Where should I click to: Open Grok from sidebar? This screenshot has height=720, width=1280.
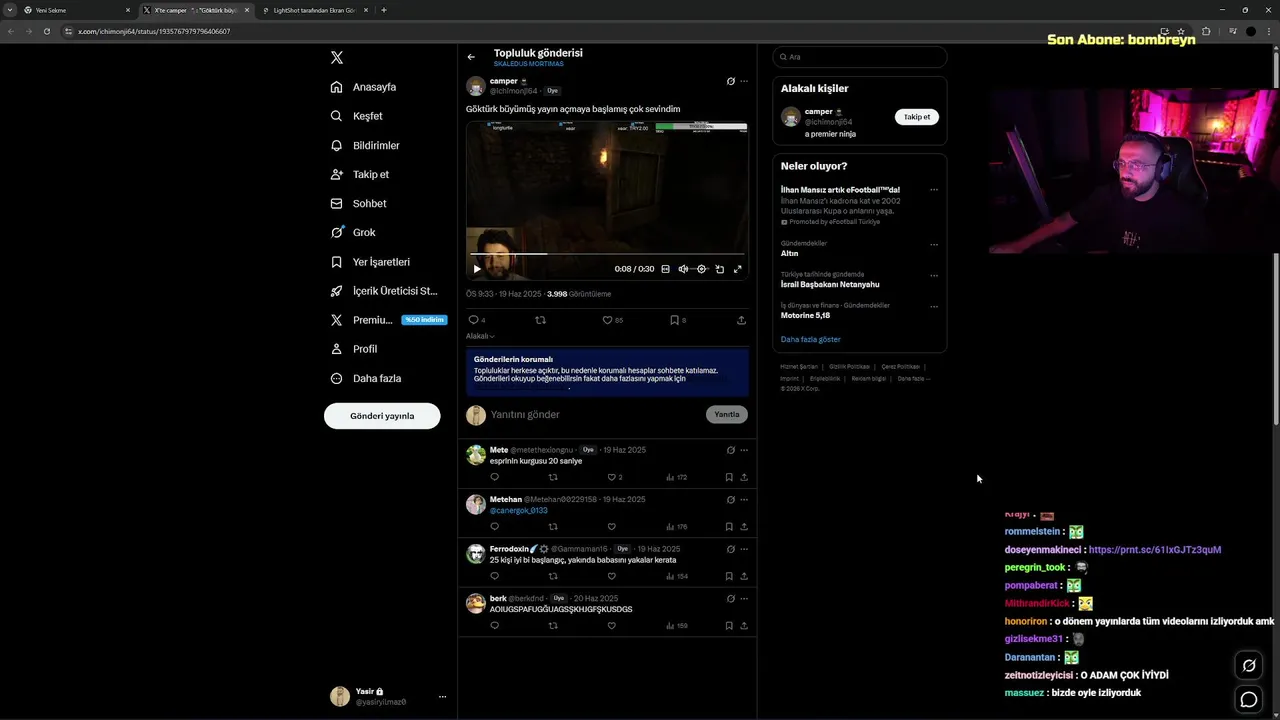[x=353, y=232]
